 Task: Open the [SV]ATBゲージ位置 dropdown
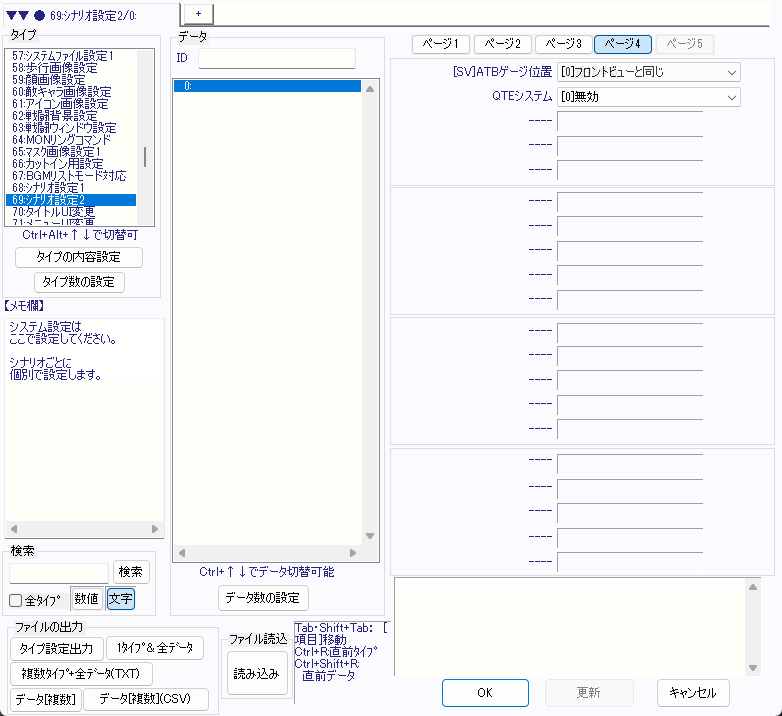point(648,72)
